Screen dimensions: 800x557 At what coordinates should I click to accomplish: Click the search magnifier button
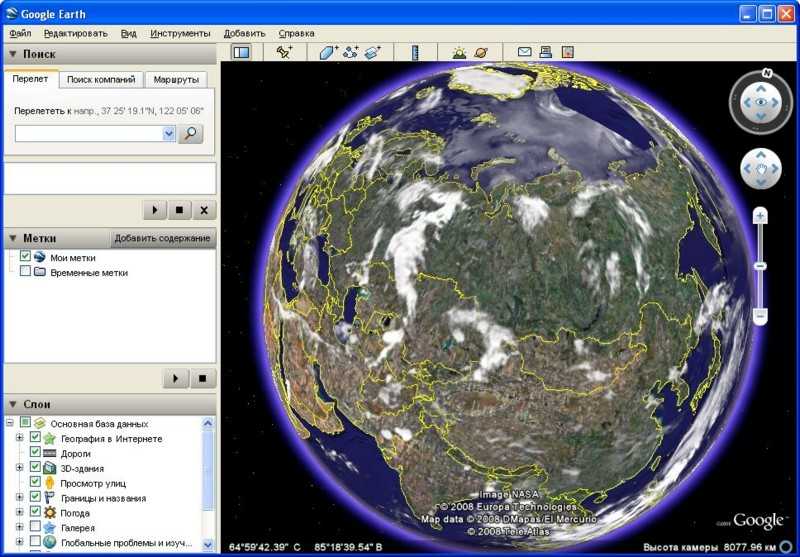coord(190,134)
